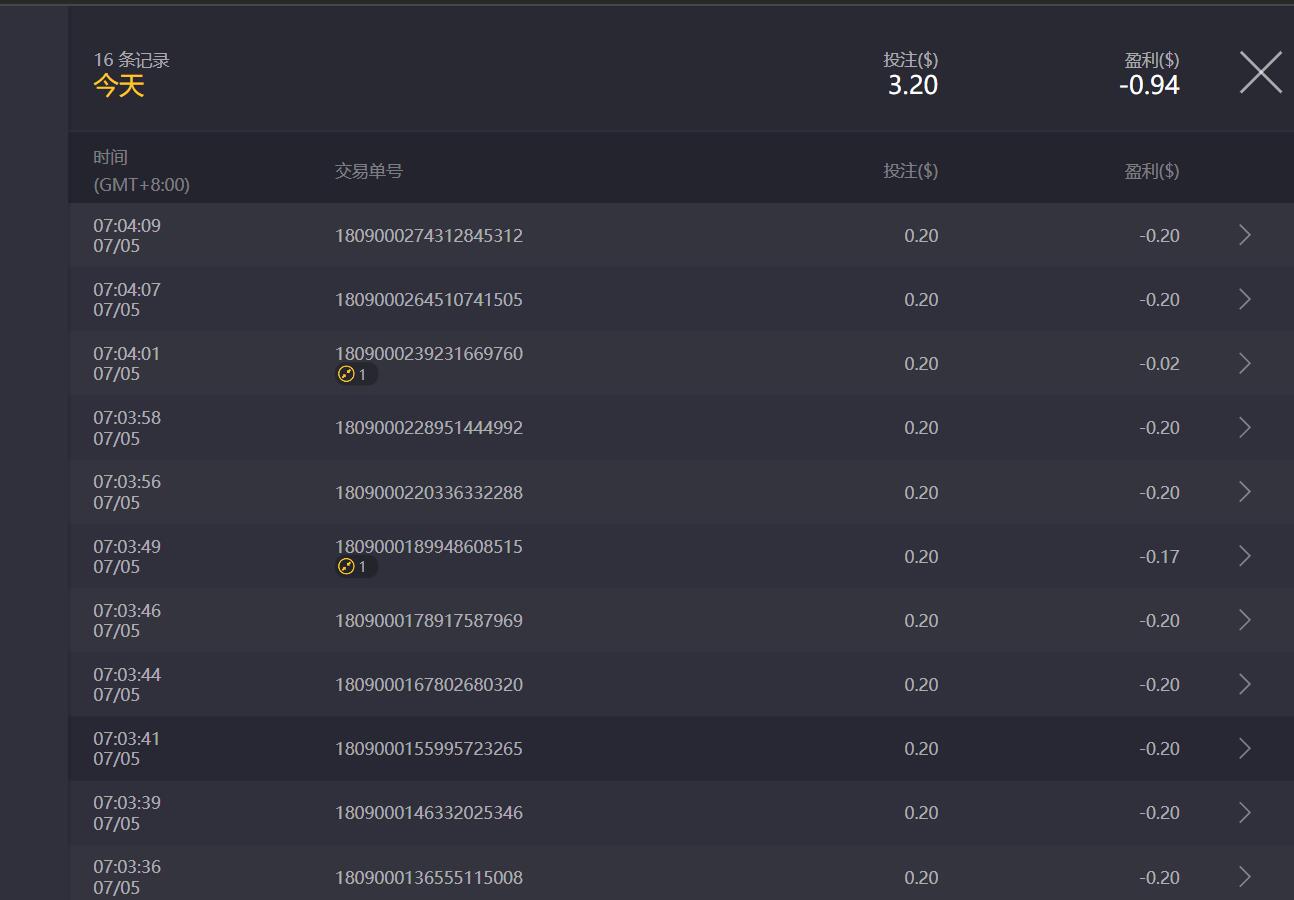This screenshot has height=900, width=1294.
Task: Expand the 07:04:01 record chevron
Action: (1245, 363)
